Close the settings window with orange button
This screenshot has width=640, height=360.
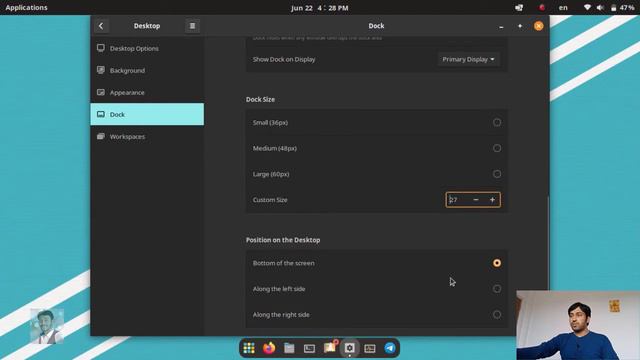pyautogui.click(x=539, y=26)
